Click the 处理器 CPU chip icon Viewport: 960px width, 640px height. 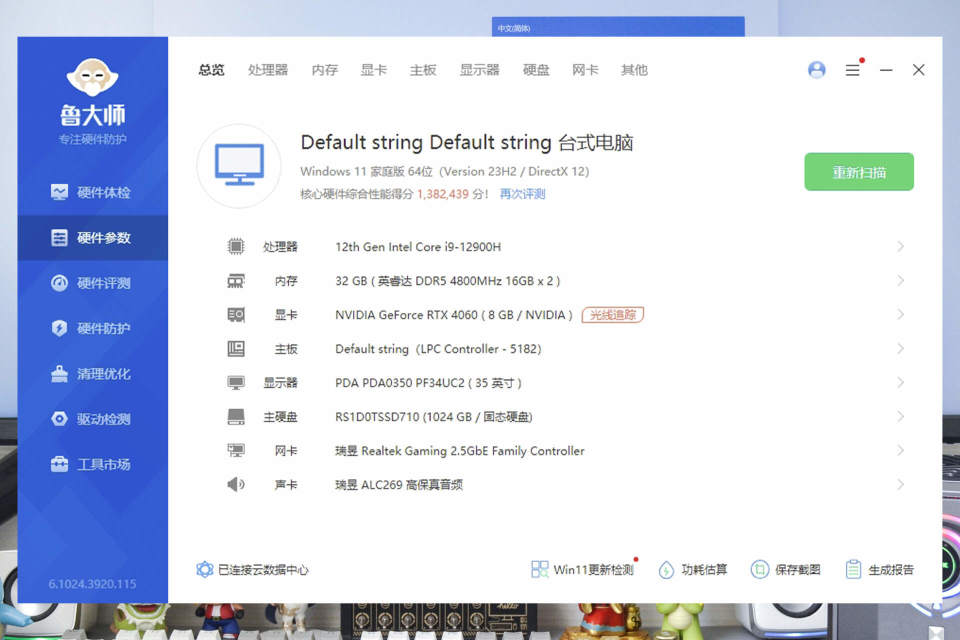pos(236,246)
